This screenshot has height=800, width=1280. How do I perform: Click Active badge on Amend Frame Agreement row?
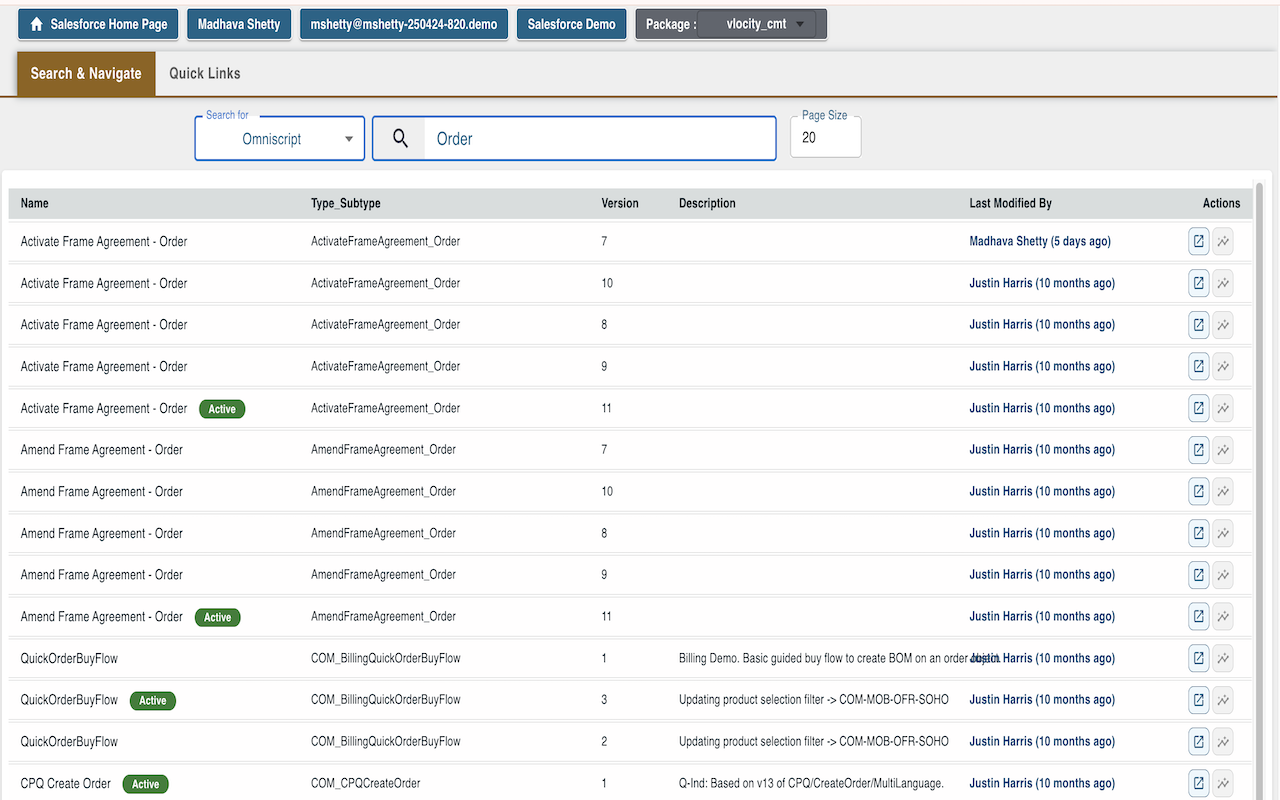click(217, 617)
